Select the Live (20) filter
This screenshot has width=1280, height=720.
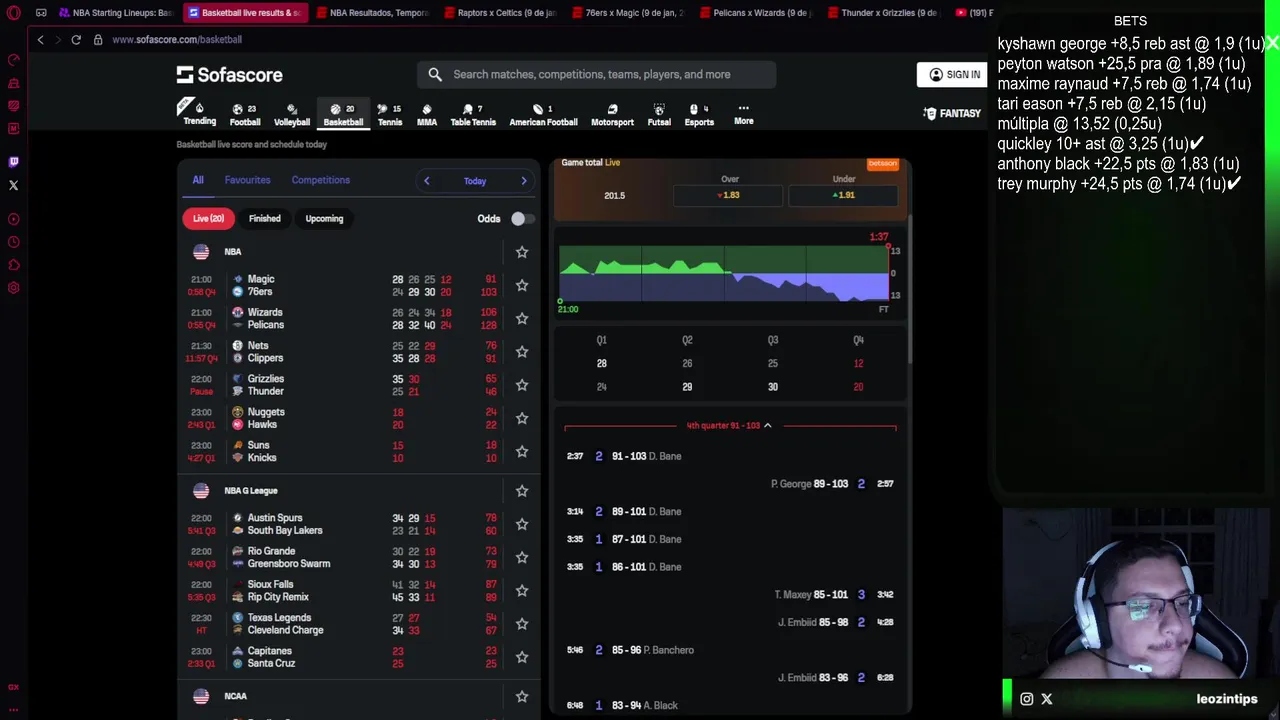tap(208, 218)
